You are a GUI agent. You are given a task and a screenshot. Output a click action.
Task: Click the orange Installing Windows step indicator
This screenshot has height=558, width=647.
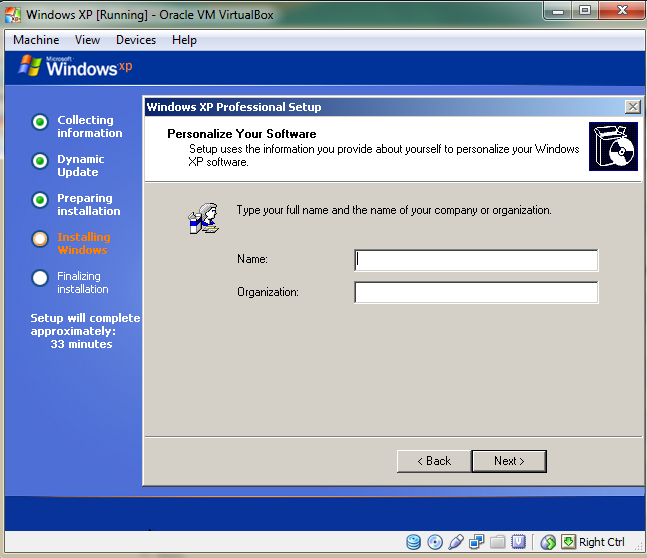click(x=40, y=239)
